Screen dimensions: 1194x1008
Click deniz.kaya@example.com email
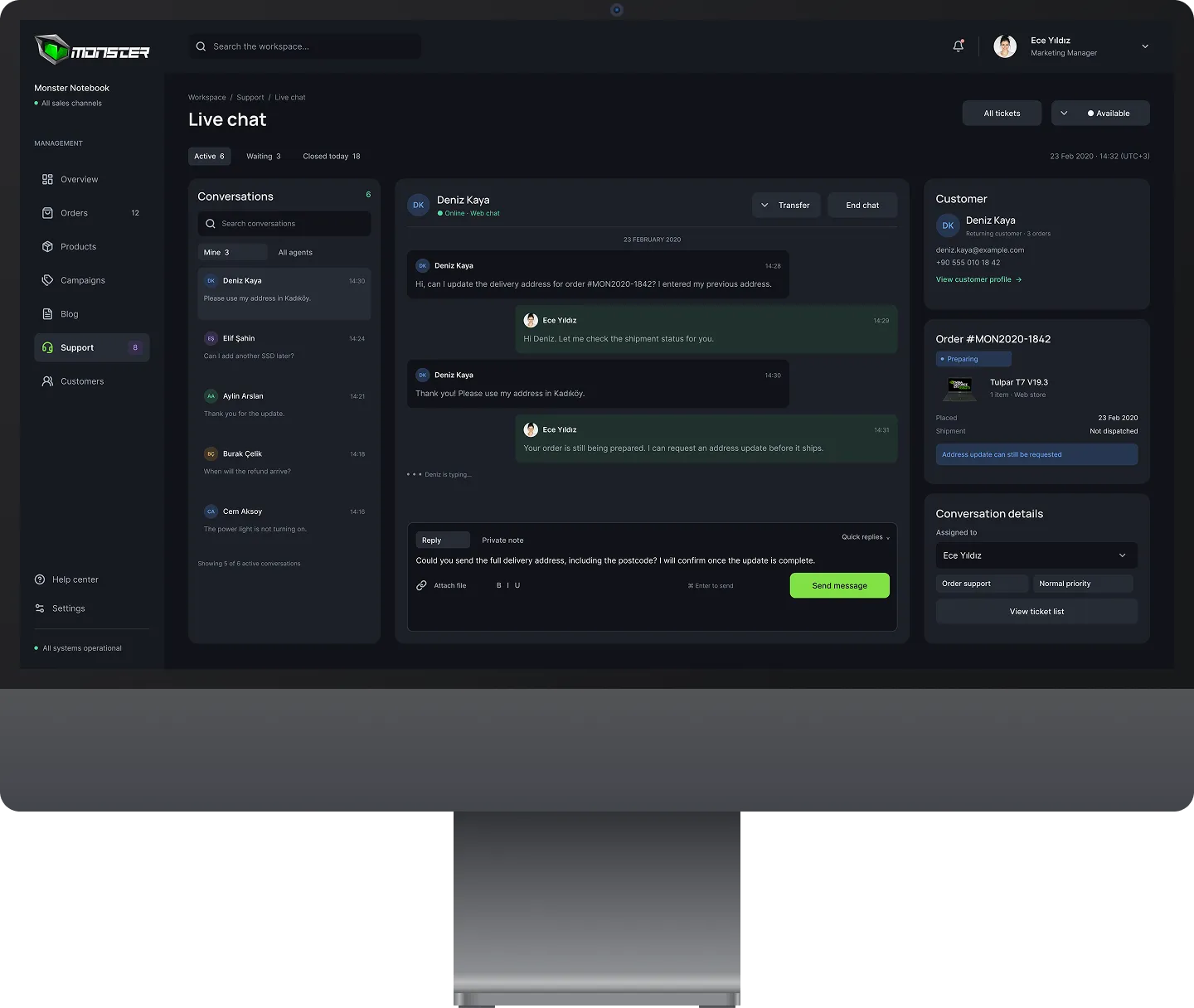pos(980,250)
